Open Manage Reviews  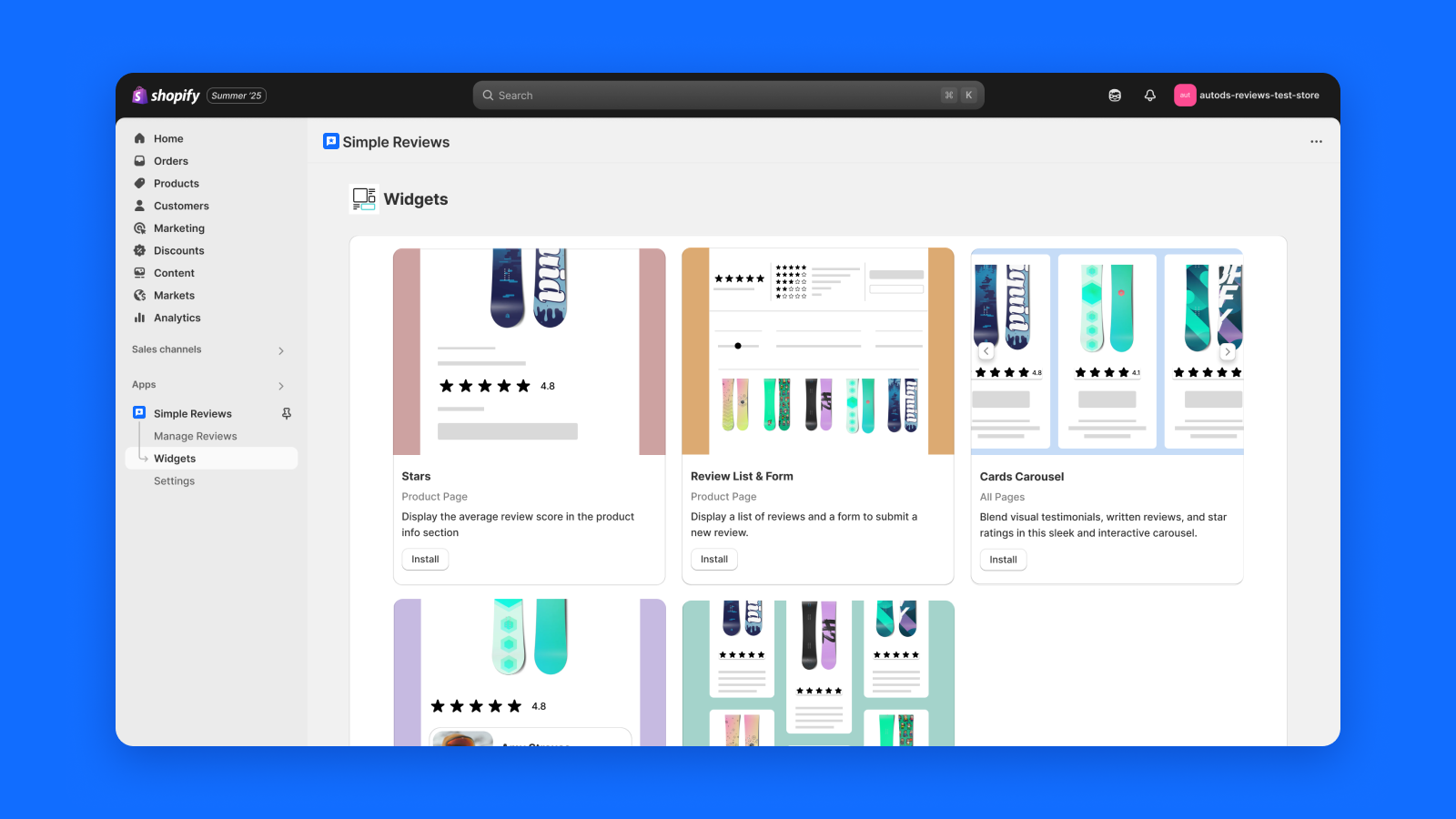(x=196, y=435)
